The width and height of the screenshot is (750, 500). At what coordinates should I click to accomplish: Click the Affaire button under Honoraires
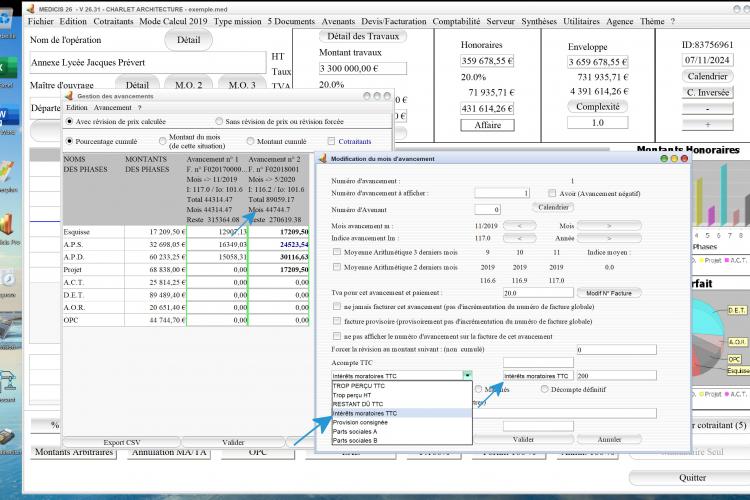(487, 125)
